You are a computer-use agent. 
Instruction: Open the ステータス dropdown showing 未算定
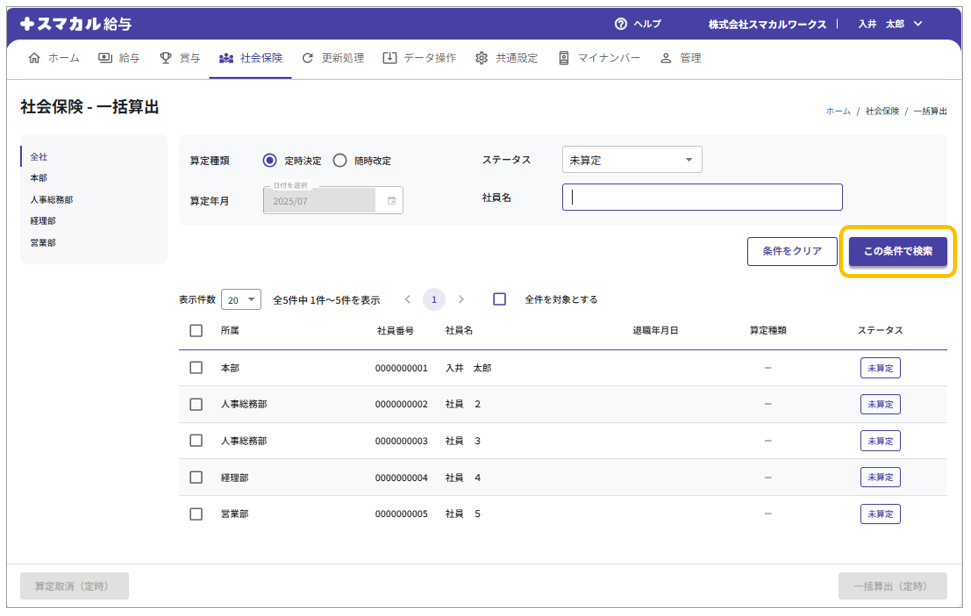coord(631,160)
